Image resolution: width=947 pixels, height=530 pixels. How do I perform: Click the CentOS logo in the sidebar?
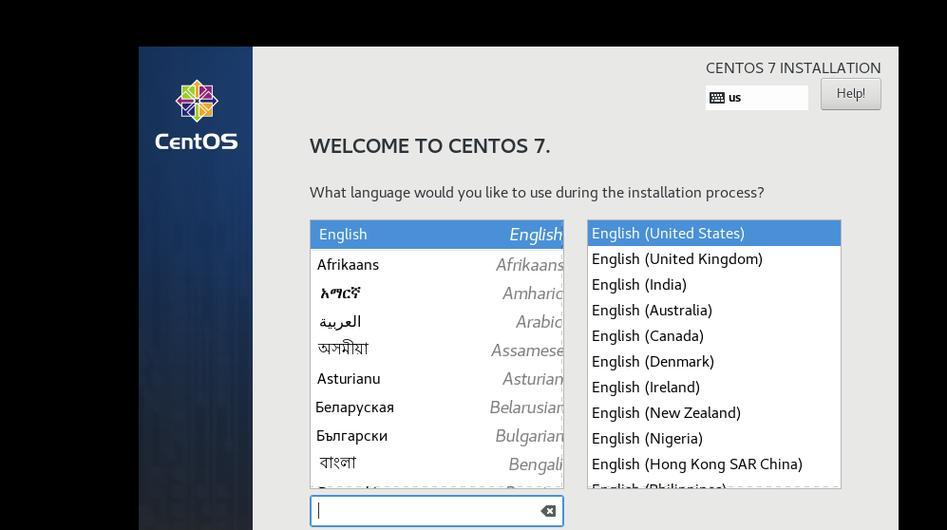pos(196,115)
